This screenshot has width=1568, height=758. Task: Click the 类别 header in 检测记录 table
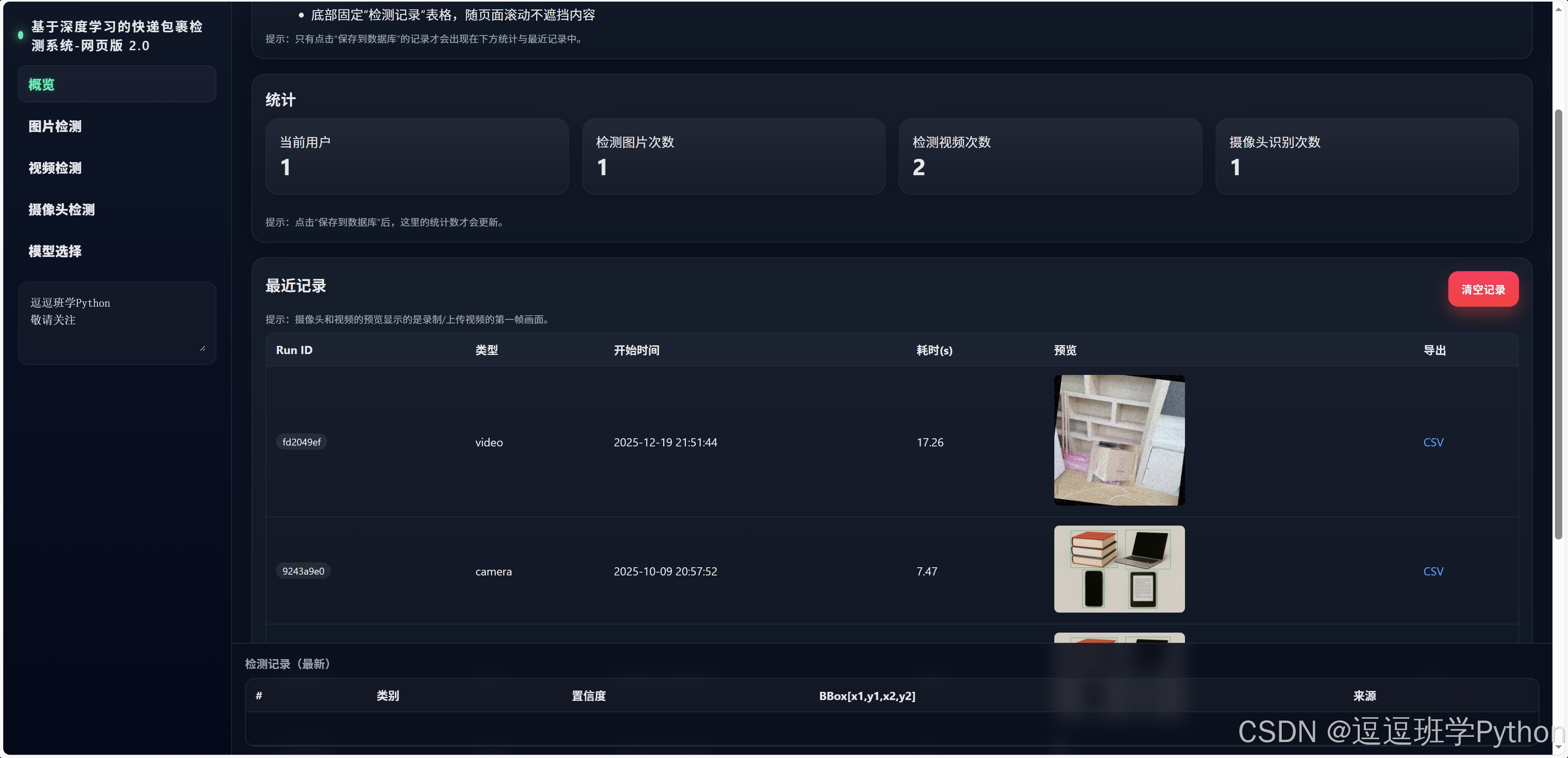tap(388, 695)
